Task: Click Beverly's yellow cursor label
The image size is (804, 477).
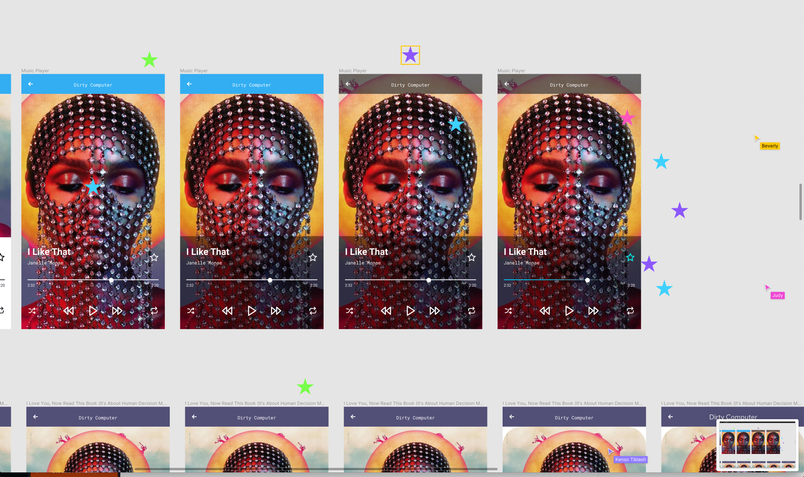Action: 770,146
